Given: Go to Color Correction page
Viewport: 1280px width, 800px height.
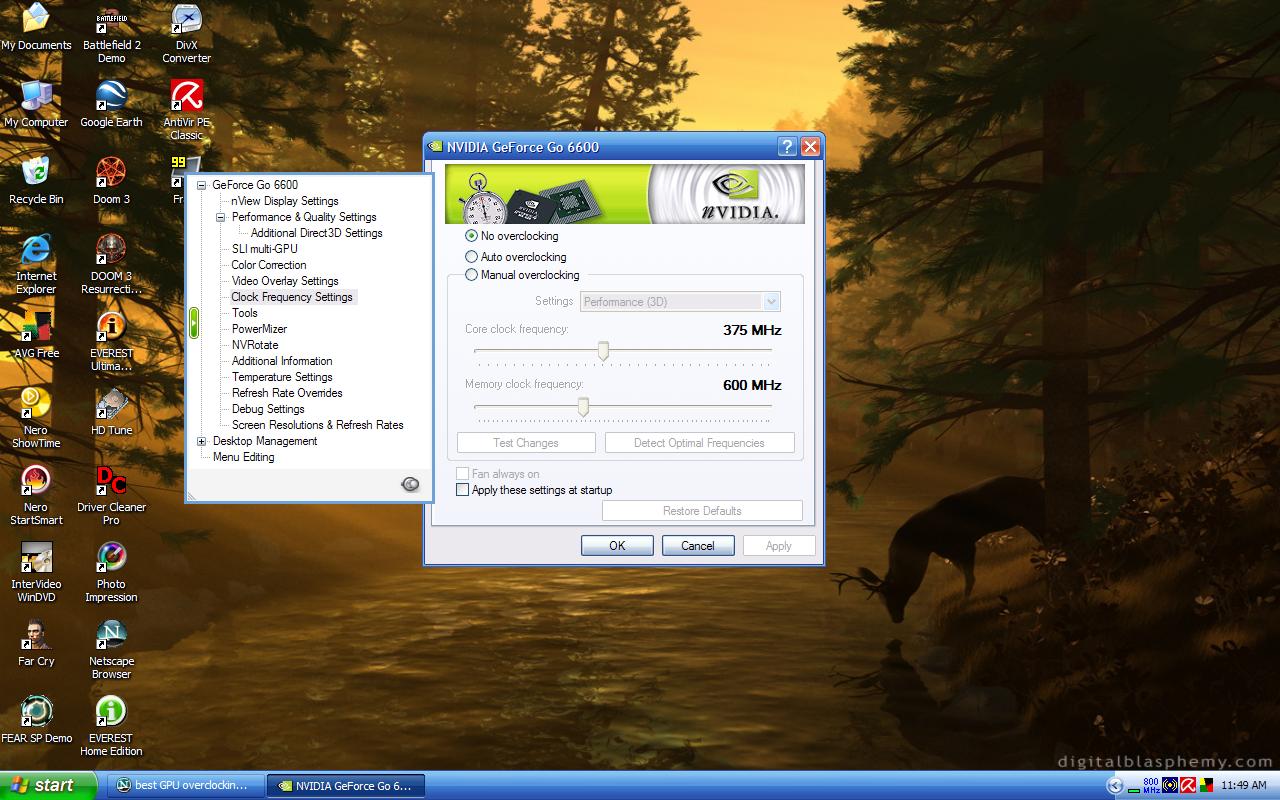Looking at the screenshot, I should pos(269,265).
